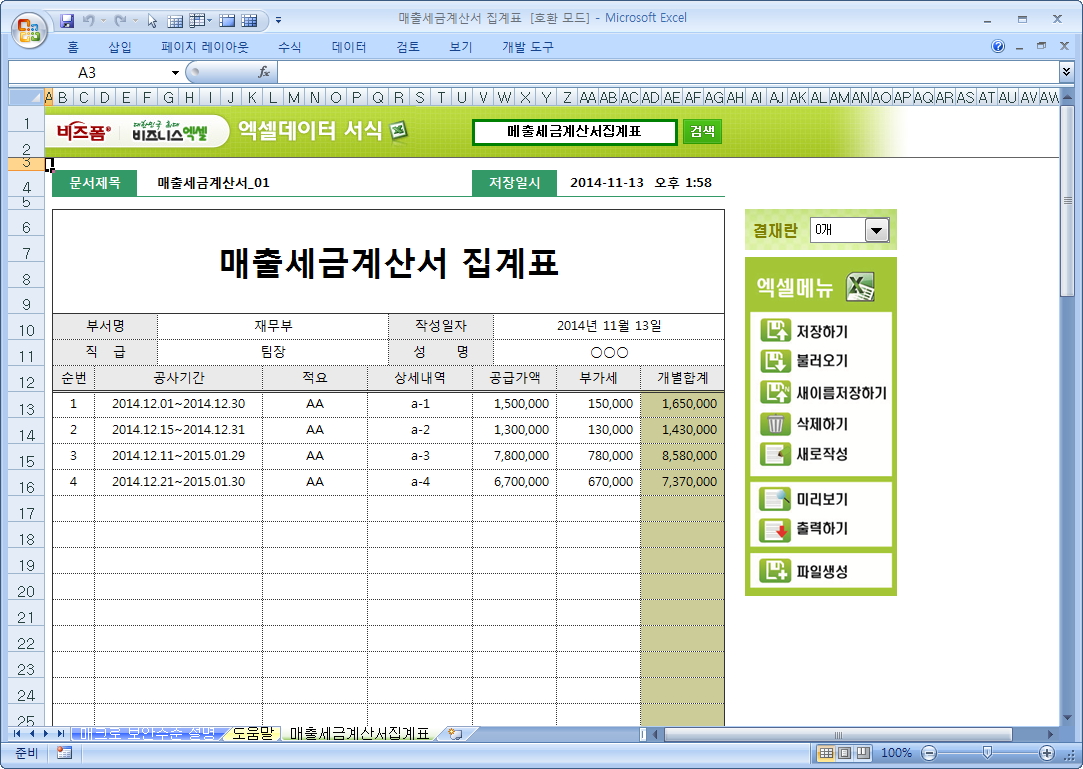This screenshot has height=769, width=1083.
Task: Click the 매출세금계산서집계표 search input field
Action: (574, 132)
